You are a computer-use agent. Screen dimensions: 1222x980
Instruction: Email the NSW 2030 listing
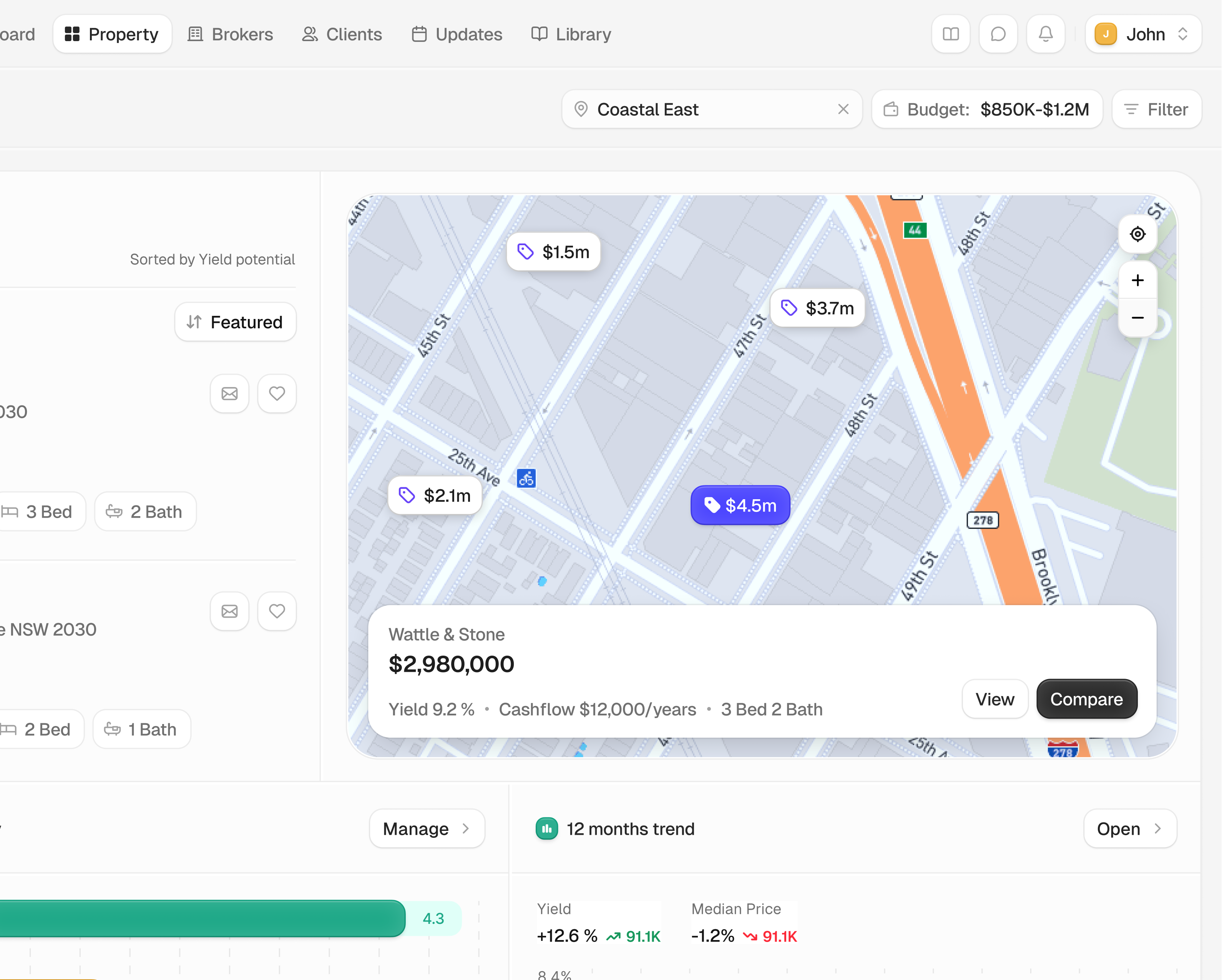(x=229, y=611)
